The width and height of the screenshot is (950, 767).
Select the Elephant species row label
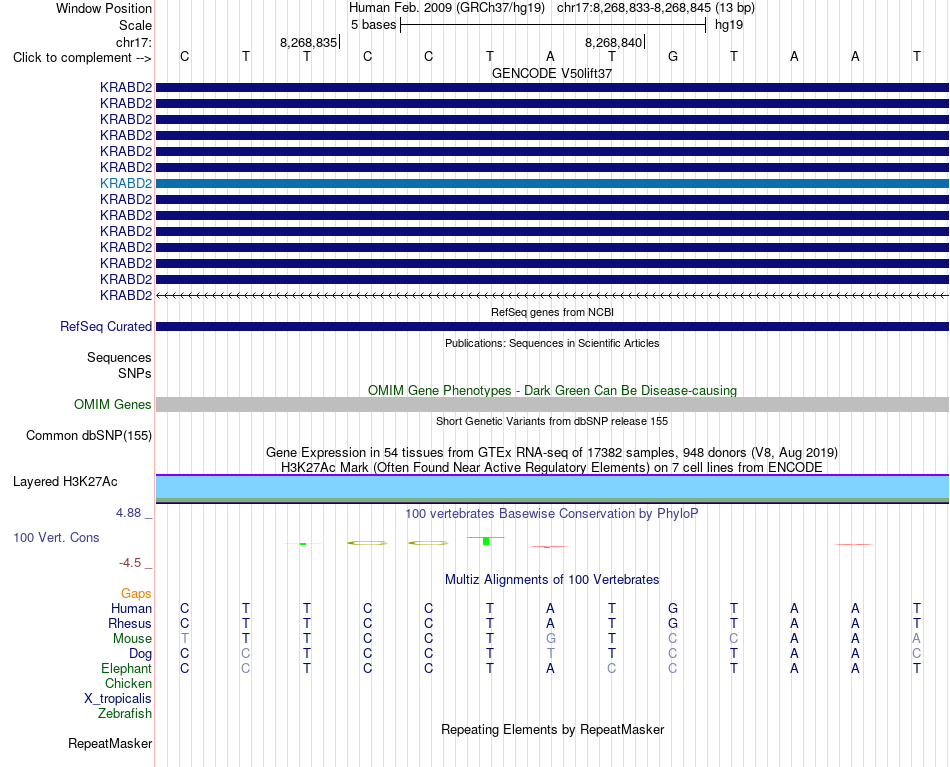[126, 668]
